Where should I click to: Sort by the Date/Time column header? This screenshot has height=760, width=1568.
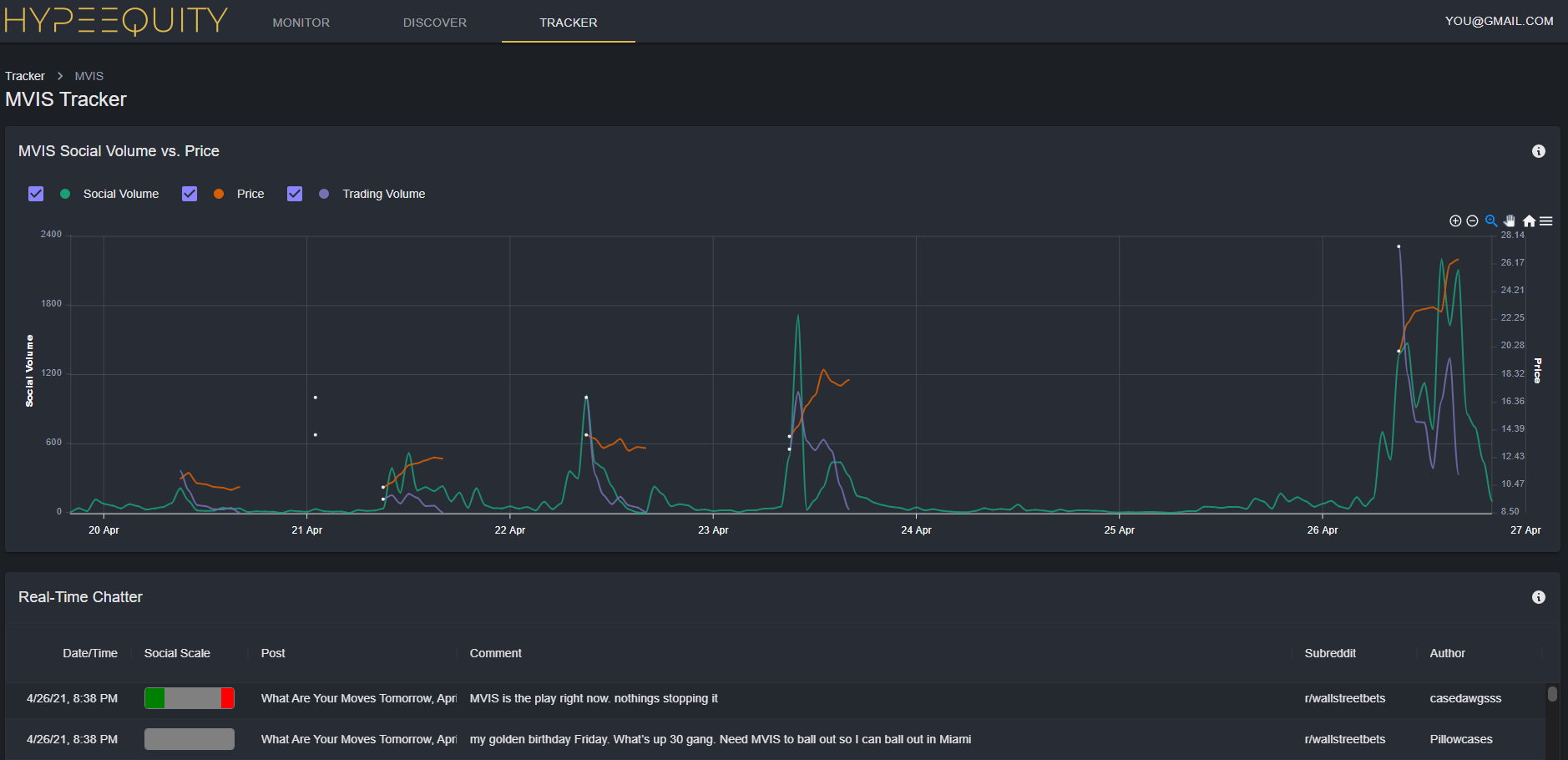click(x=90, y=653)
